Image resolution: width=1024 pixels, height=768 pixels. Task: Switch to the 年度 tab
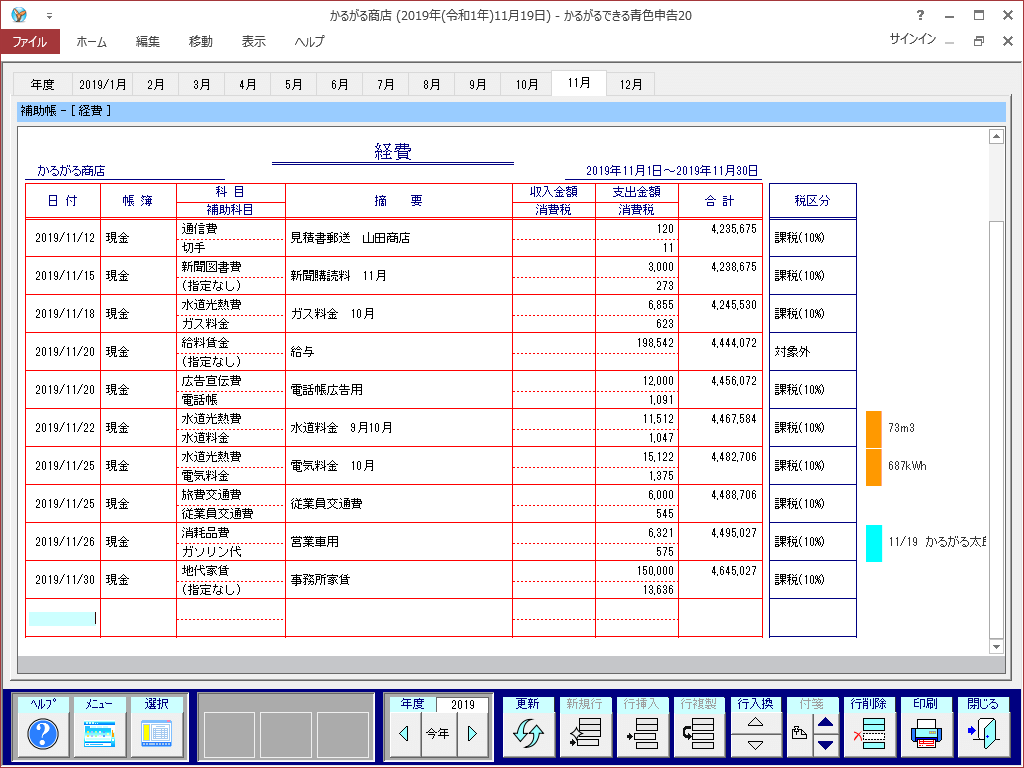pos(42,84)
